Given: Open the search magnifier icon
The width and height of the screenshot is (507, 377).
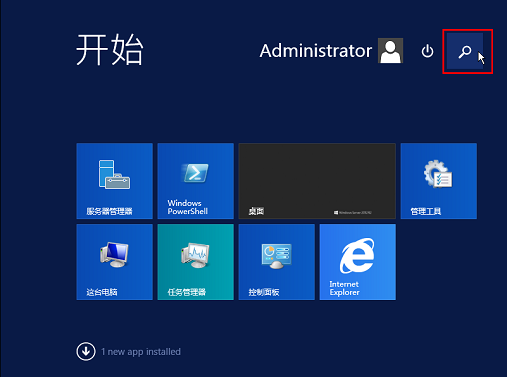Looking at the screenshot, I should point(465,52).
